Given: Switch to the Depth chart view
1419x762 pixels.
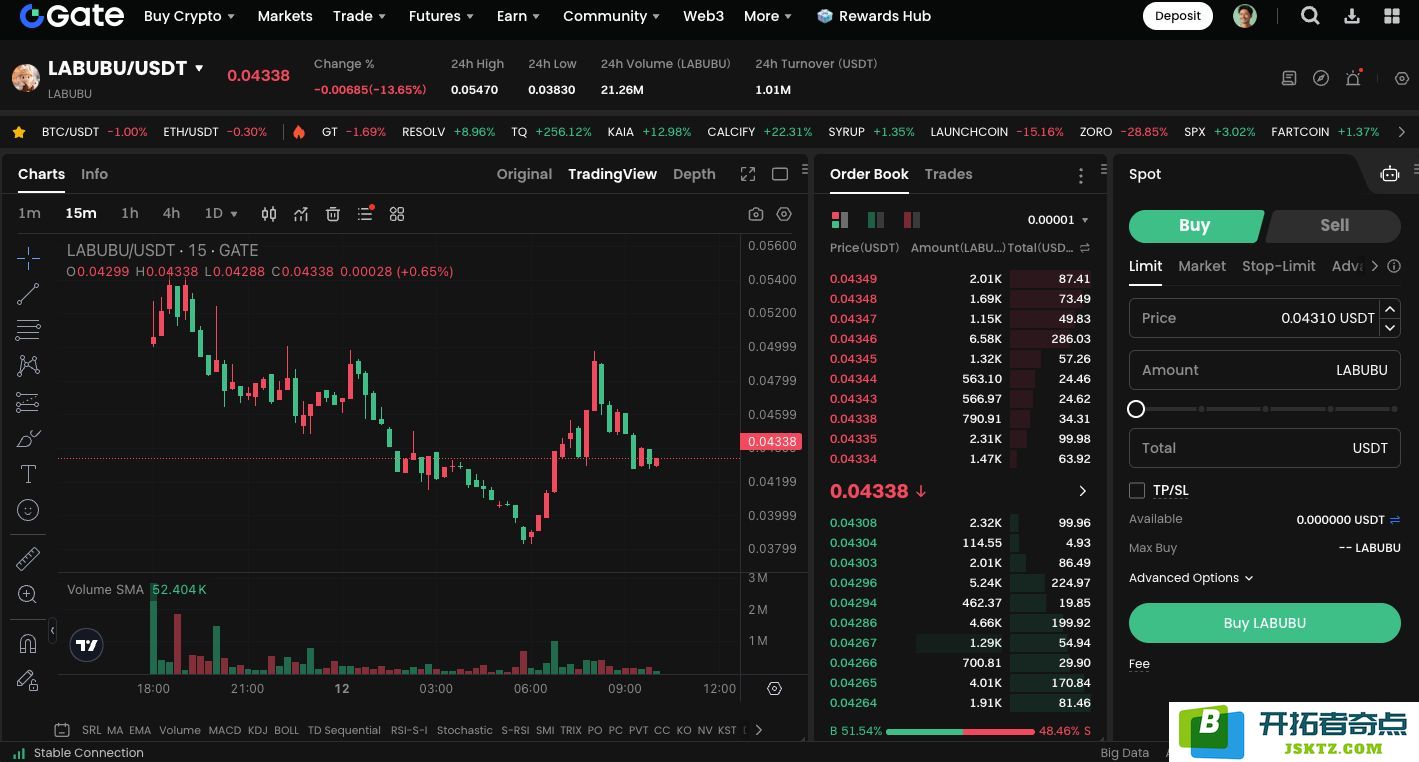Looking at the screenshot, I should [x=694, y=174].
